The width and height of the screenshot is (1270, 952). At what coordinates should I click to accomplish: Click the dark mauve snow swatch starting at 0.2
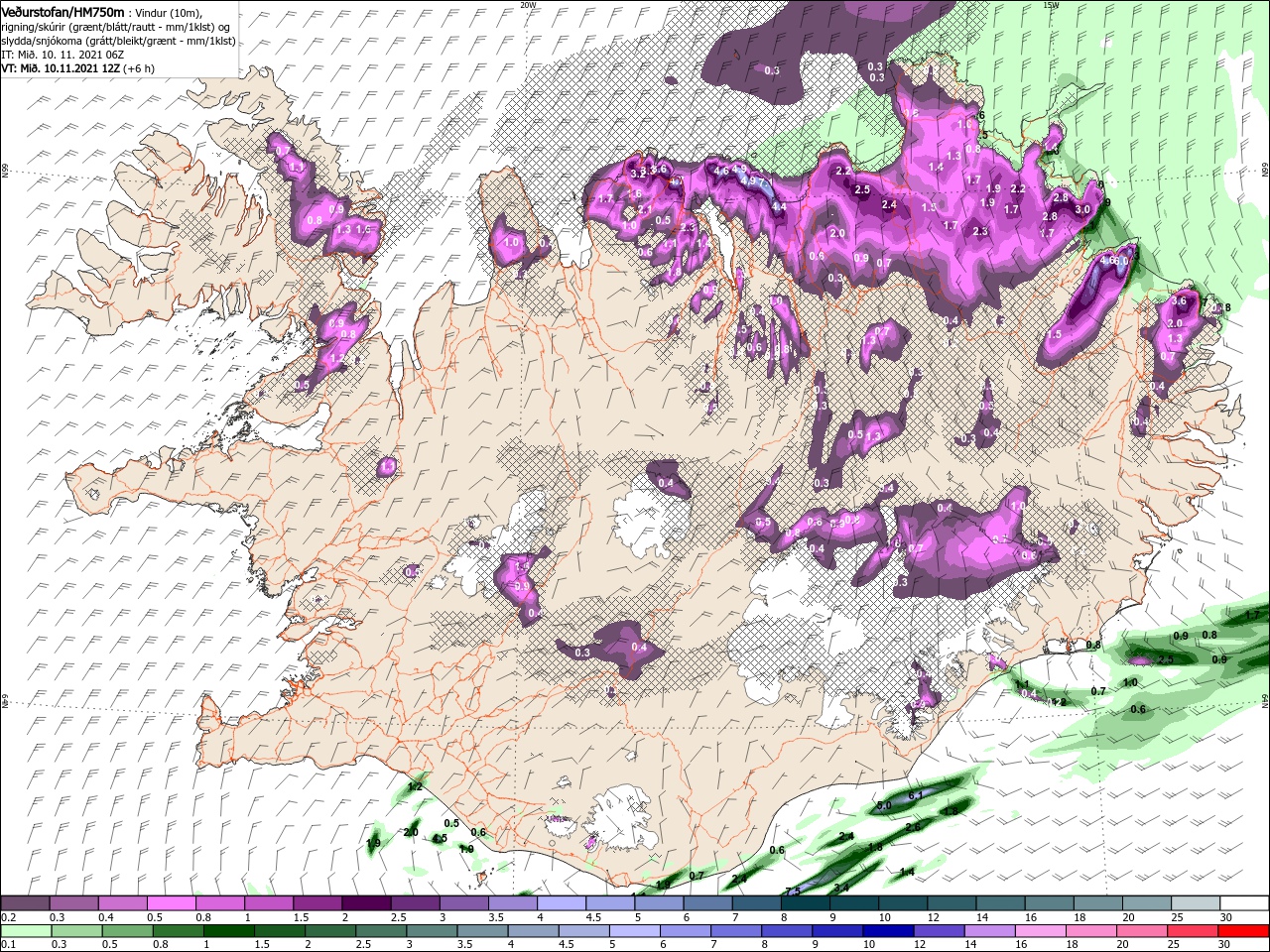point(25,904)
